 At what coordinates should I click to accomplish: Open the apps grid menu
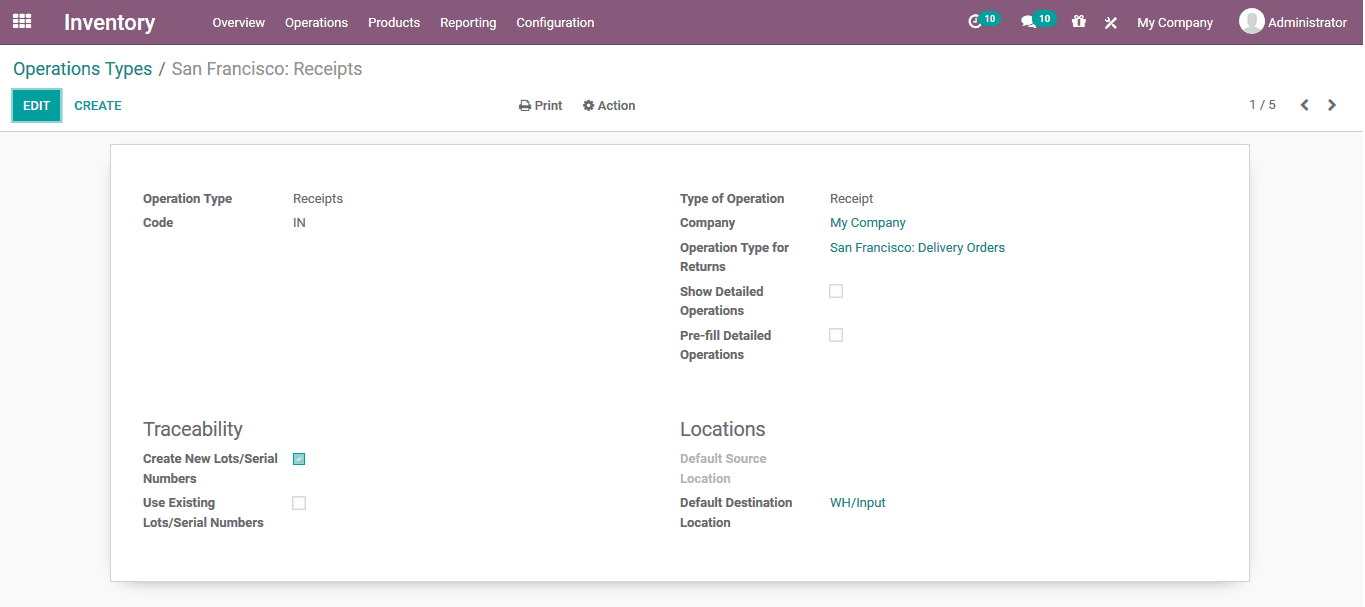(21, 21)
